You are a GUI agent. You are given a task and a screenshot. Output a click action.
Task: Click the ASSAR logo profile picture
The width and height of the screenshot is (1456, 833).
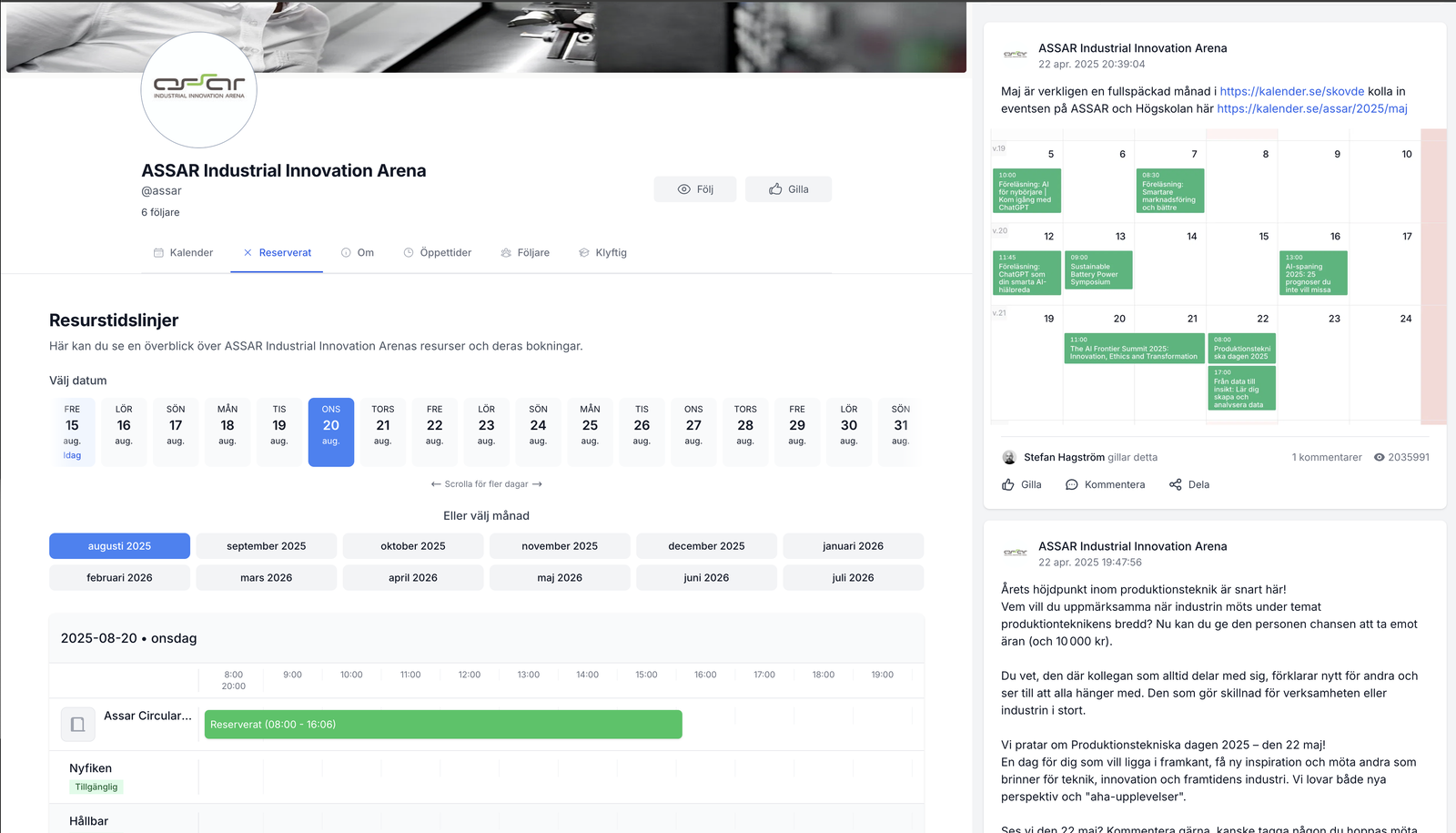coord(198,90)
